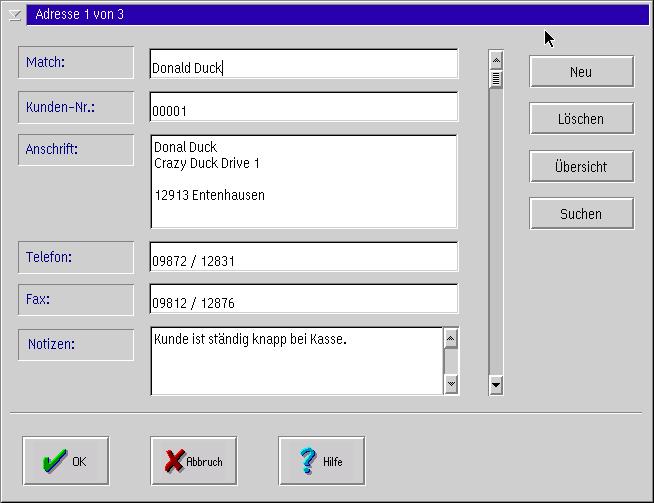Click the line 'Crazy Duck Drive 1'
This screenshot has width=654, height=503.
point(207,163)
